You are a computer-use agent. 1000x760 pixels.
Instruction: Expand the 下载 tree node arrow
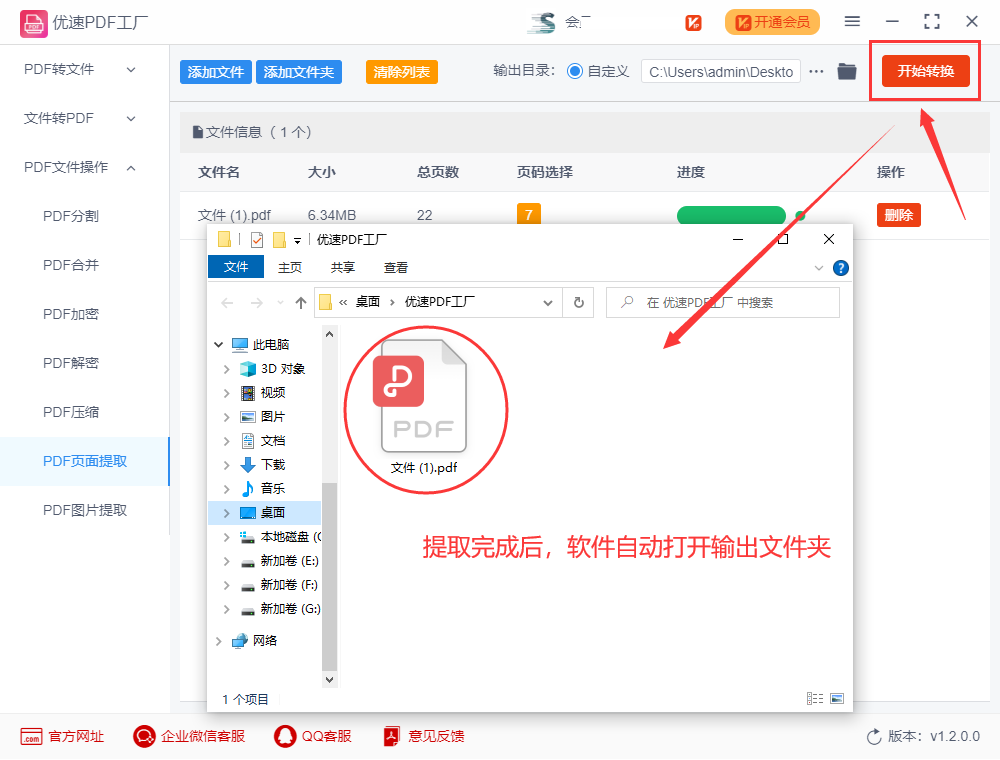(x=226, y=465)
